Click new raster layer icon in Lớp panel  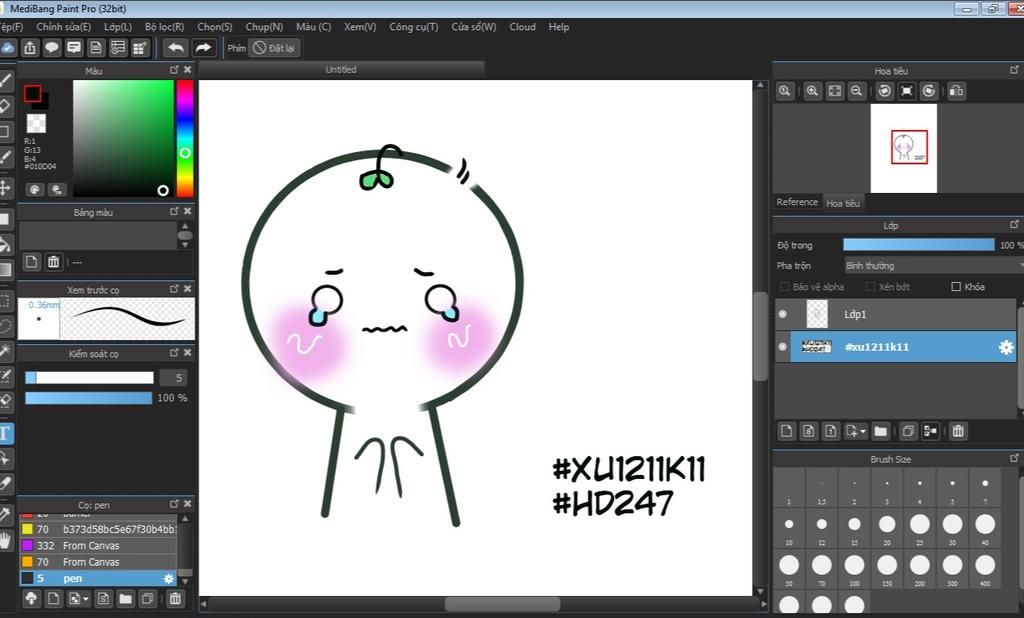tap(786, 431)
